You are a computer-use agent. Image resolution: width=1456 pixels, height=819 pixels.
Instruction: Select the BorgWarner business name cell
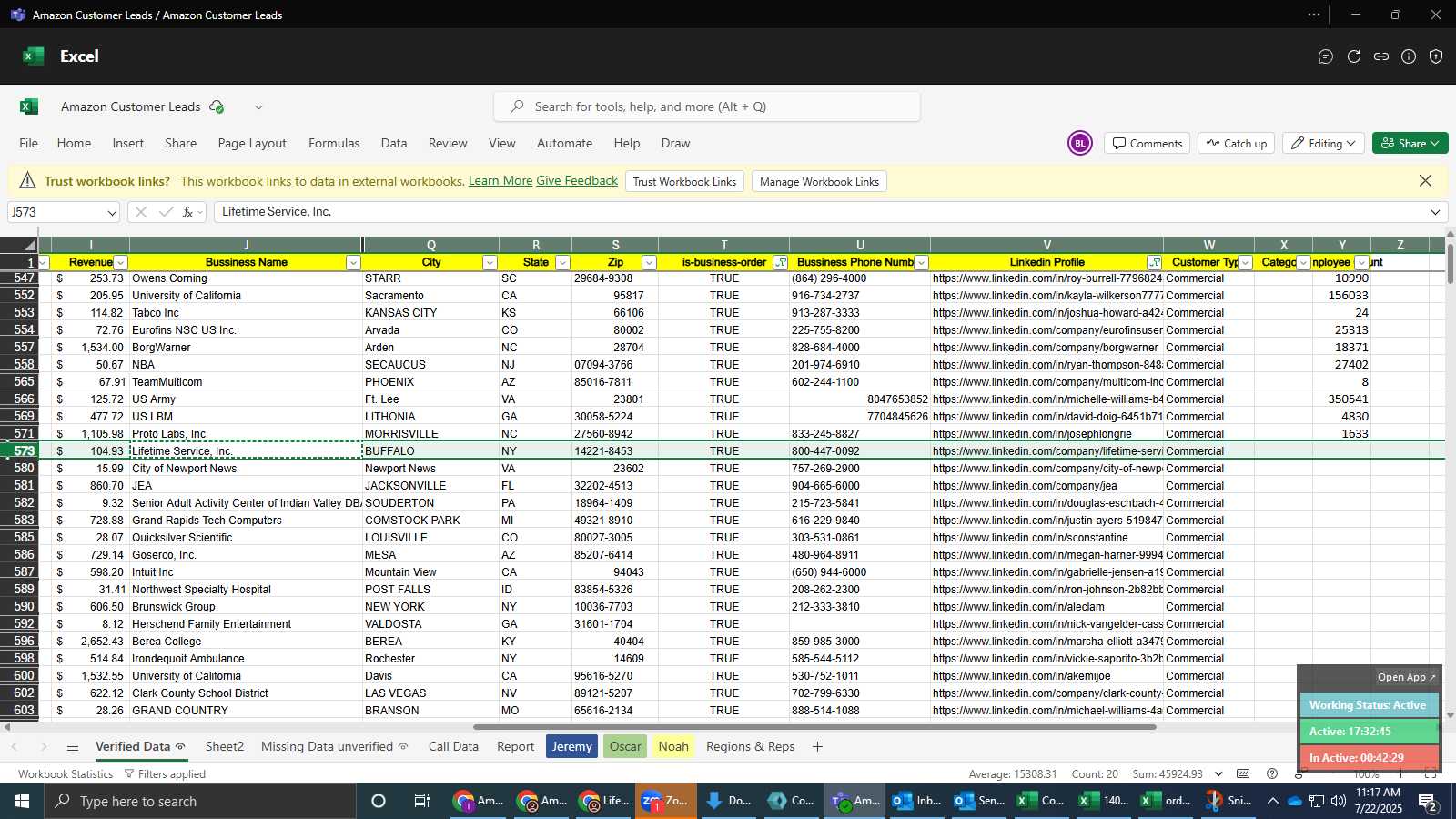coord(246,348)
